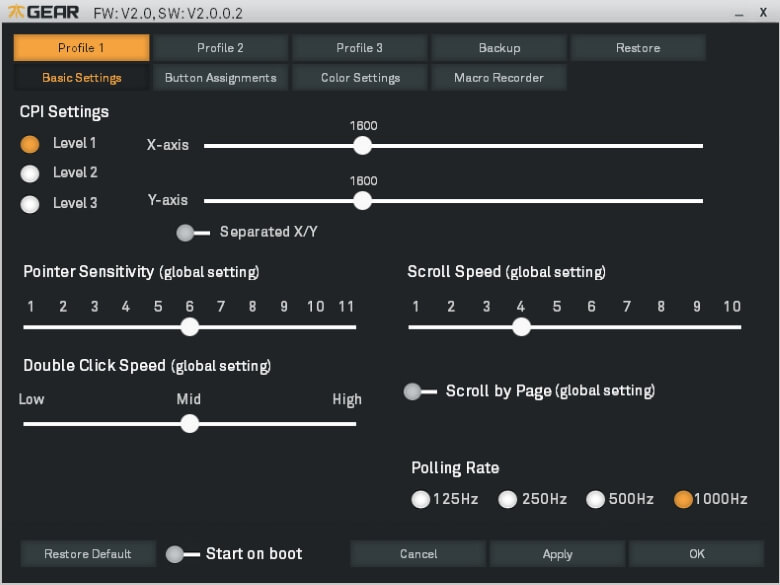The height and width of the screenshot is (585, 780).
Task: Enable Start on boot toggle
Action: coord(177,554)
